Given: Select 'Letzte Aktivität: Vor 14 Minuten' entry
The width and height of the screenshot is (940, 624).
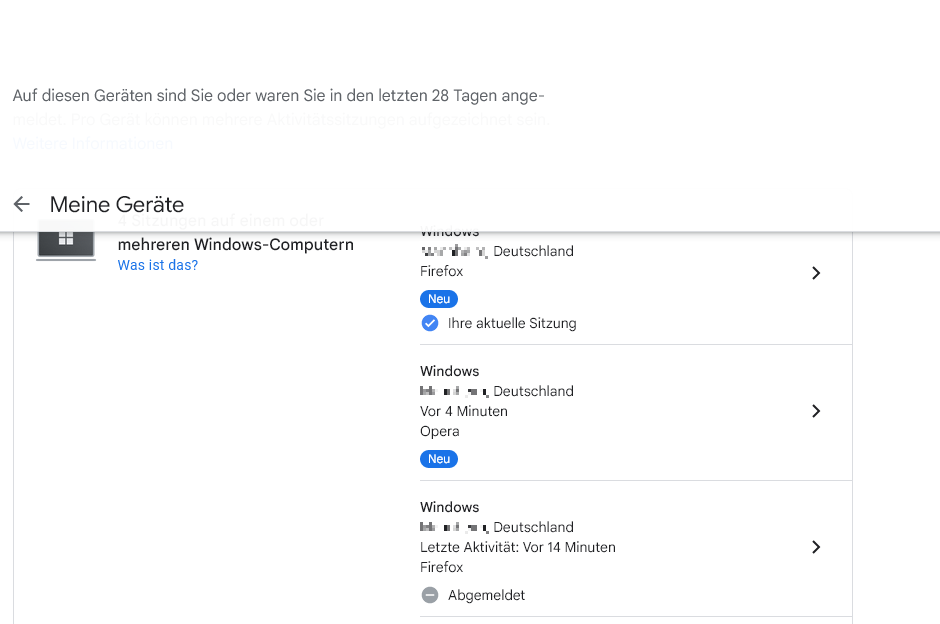Looking at the screenshot, I should coord(518,547).
